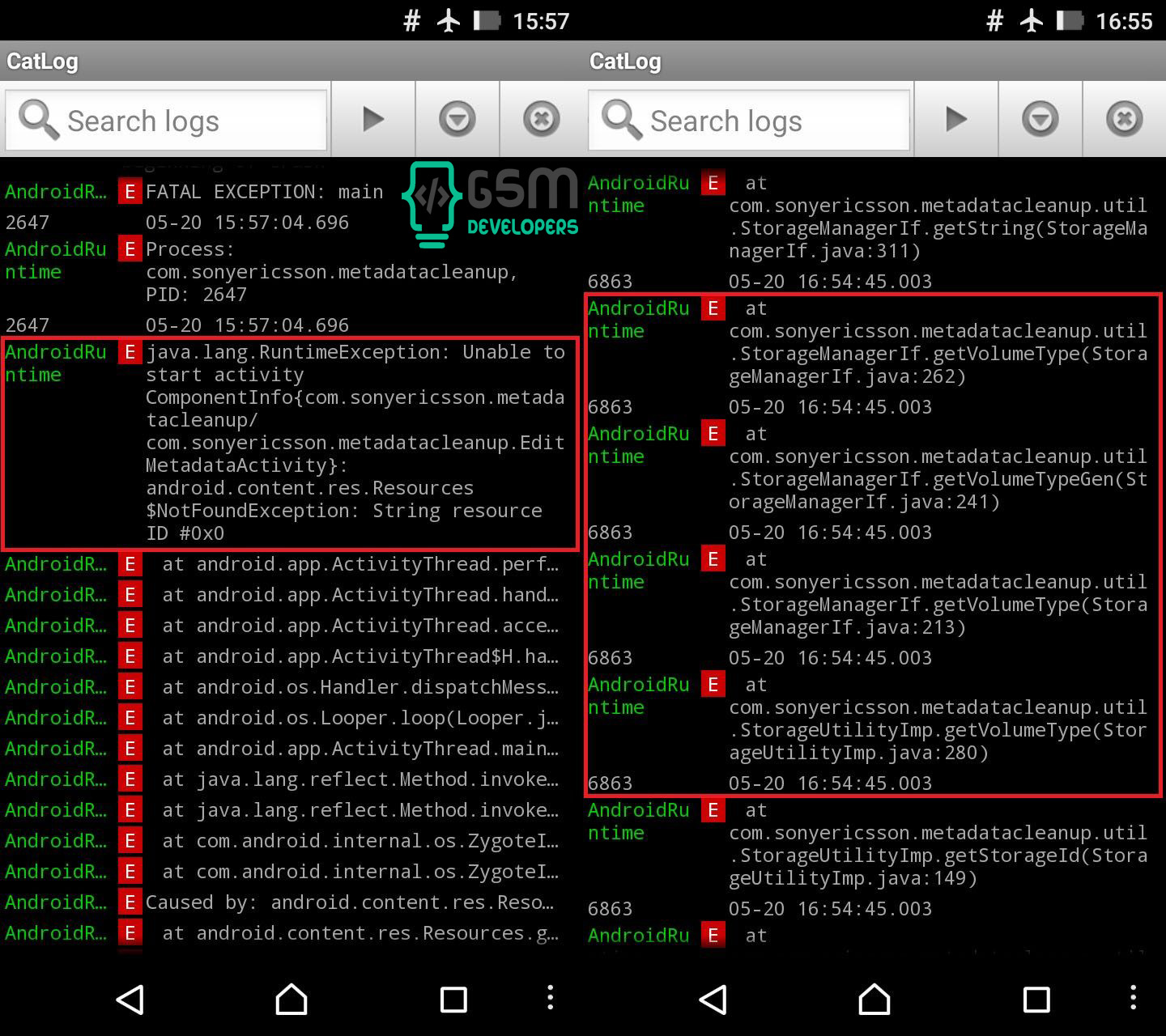Clear logs with X icon in right CatLog
This screenshot has height=1036, width=1166.
1124,120
